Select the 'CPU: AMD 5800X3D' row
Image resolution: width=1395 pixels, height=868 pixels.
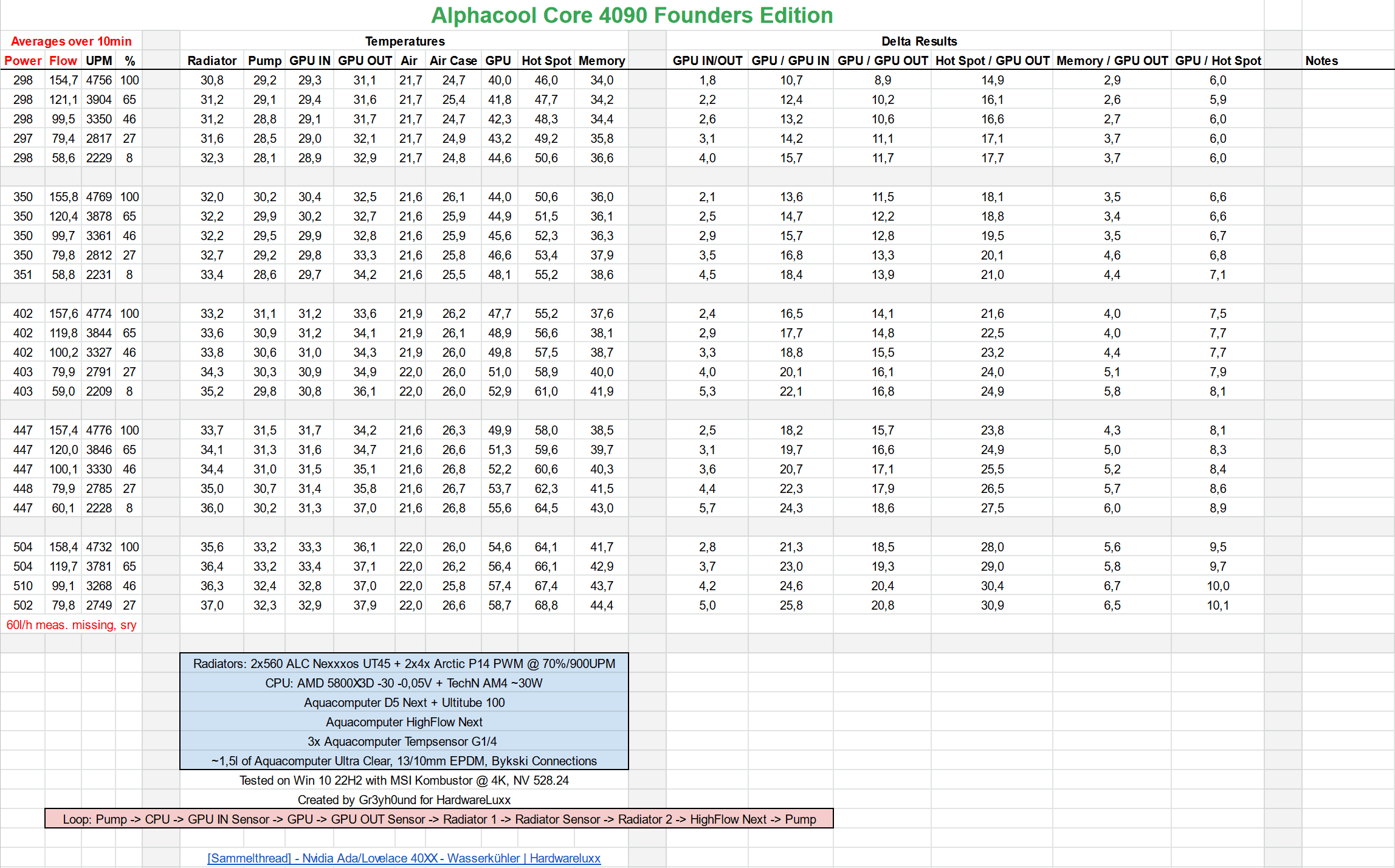(404, 683)
